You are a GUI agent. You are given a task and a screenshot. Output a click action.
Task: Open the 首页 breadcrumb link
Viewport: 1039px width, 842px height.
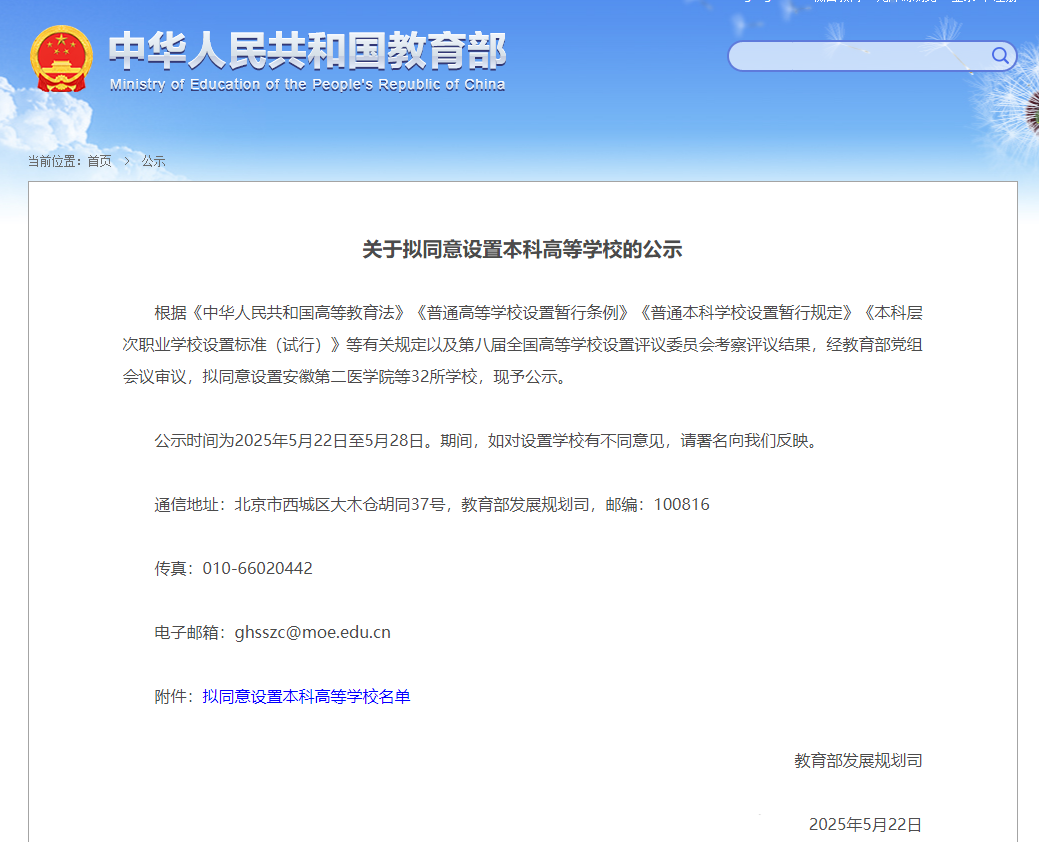[99, 161]
